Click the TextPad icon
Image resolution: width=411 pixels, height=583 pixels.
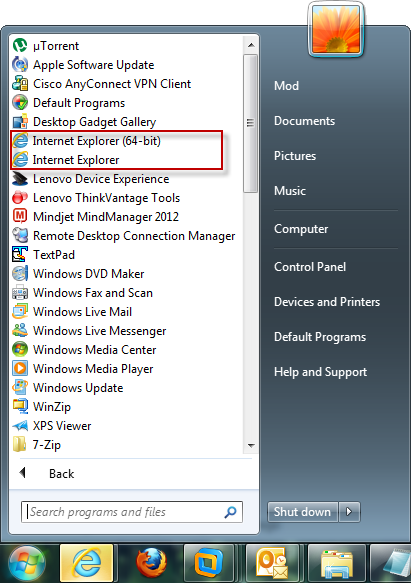click(x=20, y=254)
